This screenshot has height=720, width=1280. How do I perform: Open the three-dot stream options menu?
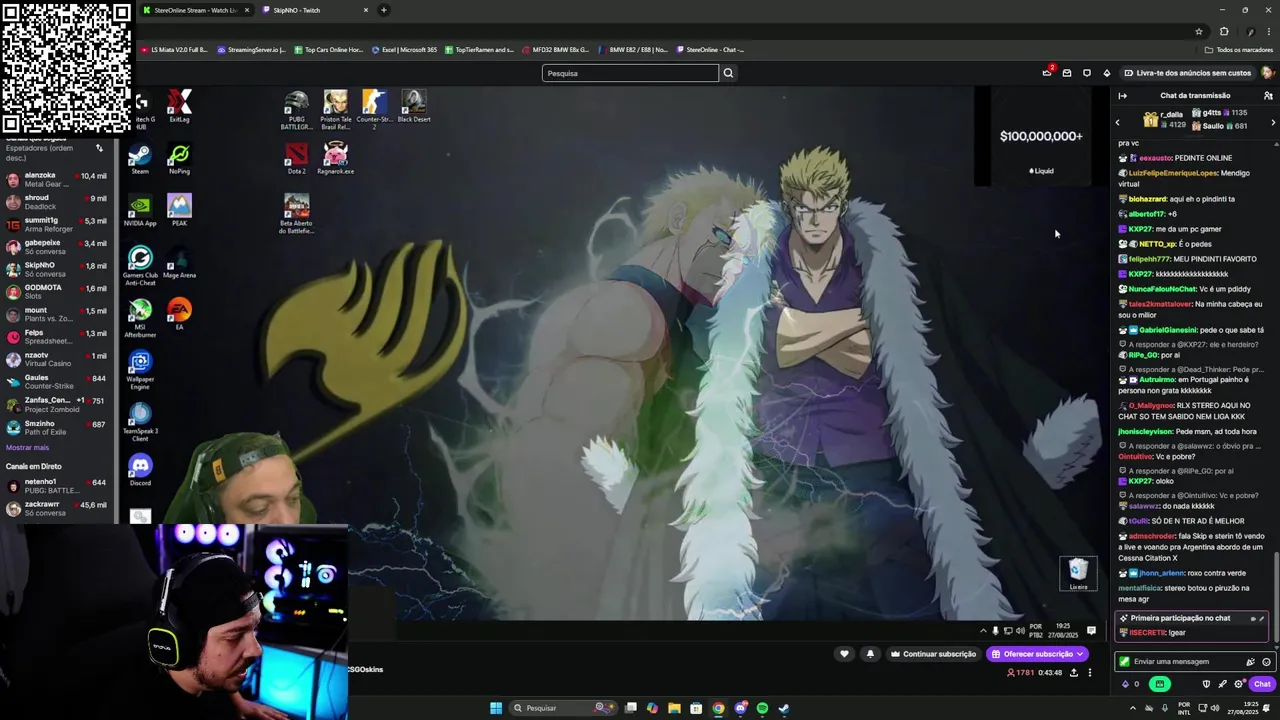pyautogui.click(x=1090, y=673)
